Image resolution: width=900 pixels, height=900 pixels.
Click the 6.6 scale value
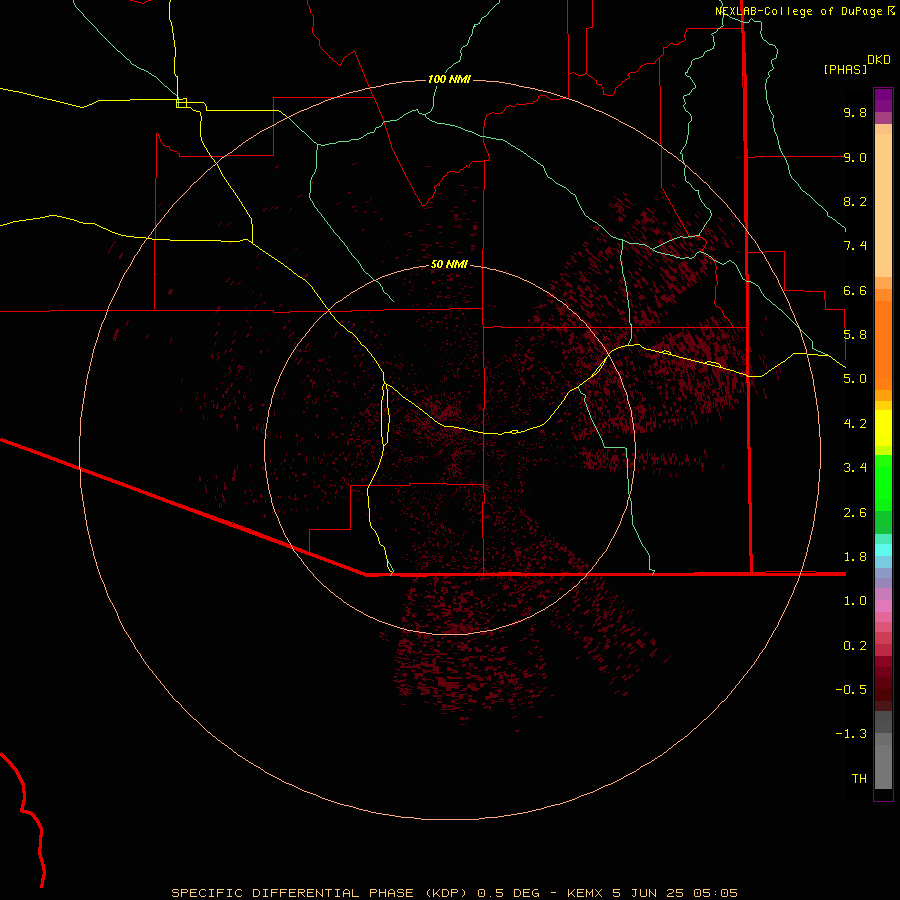[x=855, y=290]
